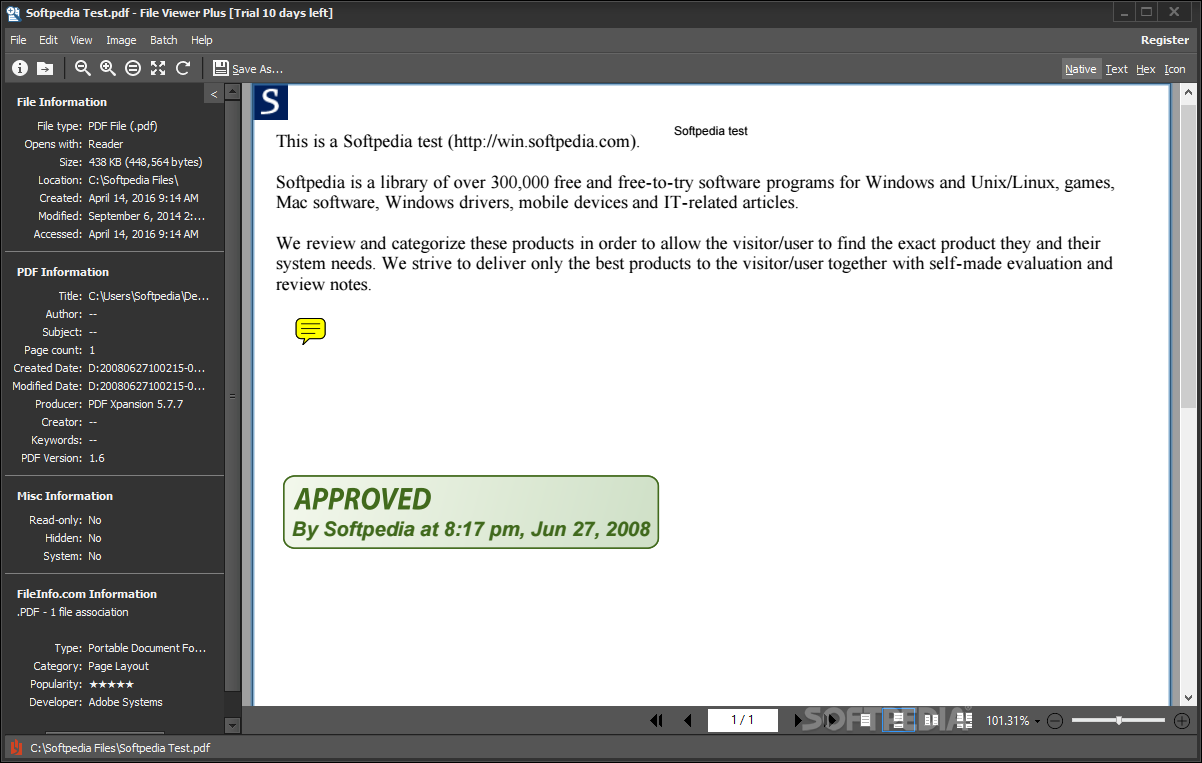
Task: Open the Edit menu
Action: click(x=48, y=40)
